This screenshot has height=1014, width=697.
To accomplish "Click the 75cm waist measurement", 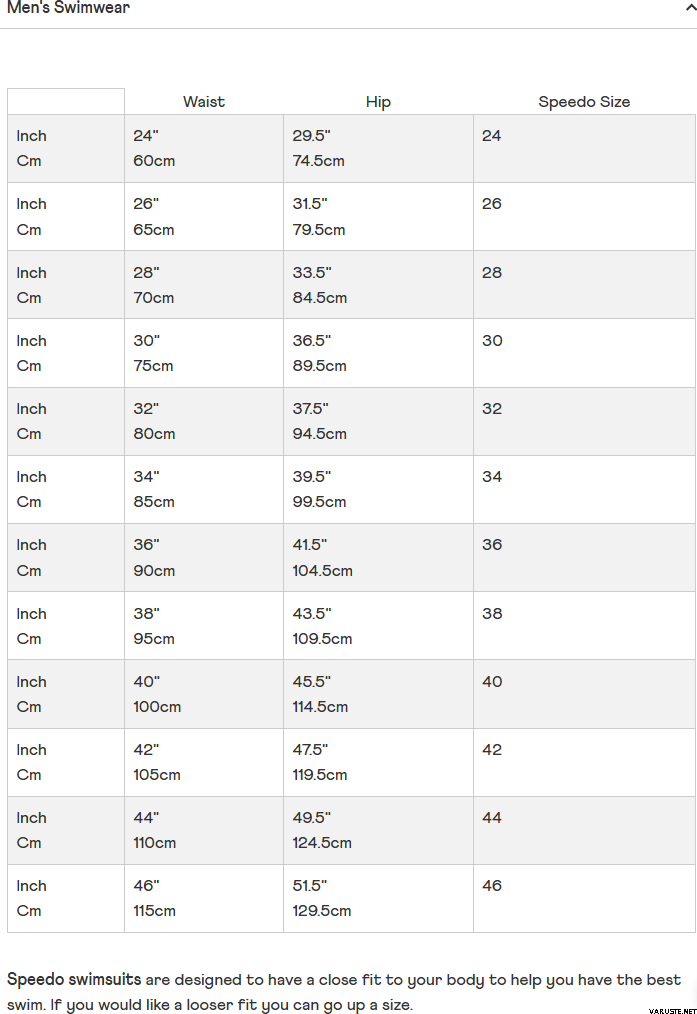I will click(153, 366).
